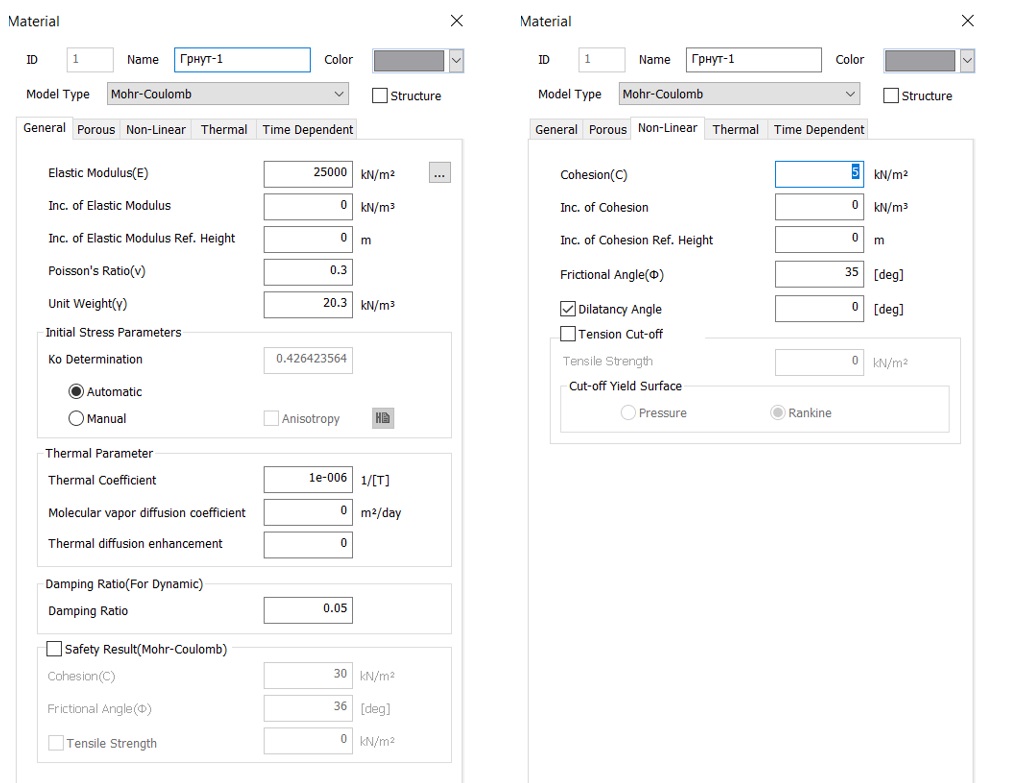This screenshot has height=783, width=1024.
Task: Open the Thermal tab in right dialog
Action: tap(735, 129)
